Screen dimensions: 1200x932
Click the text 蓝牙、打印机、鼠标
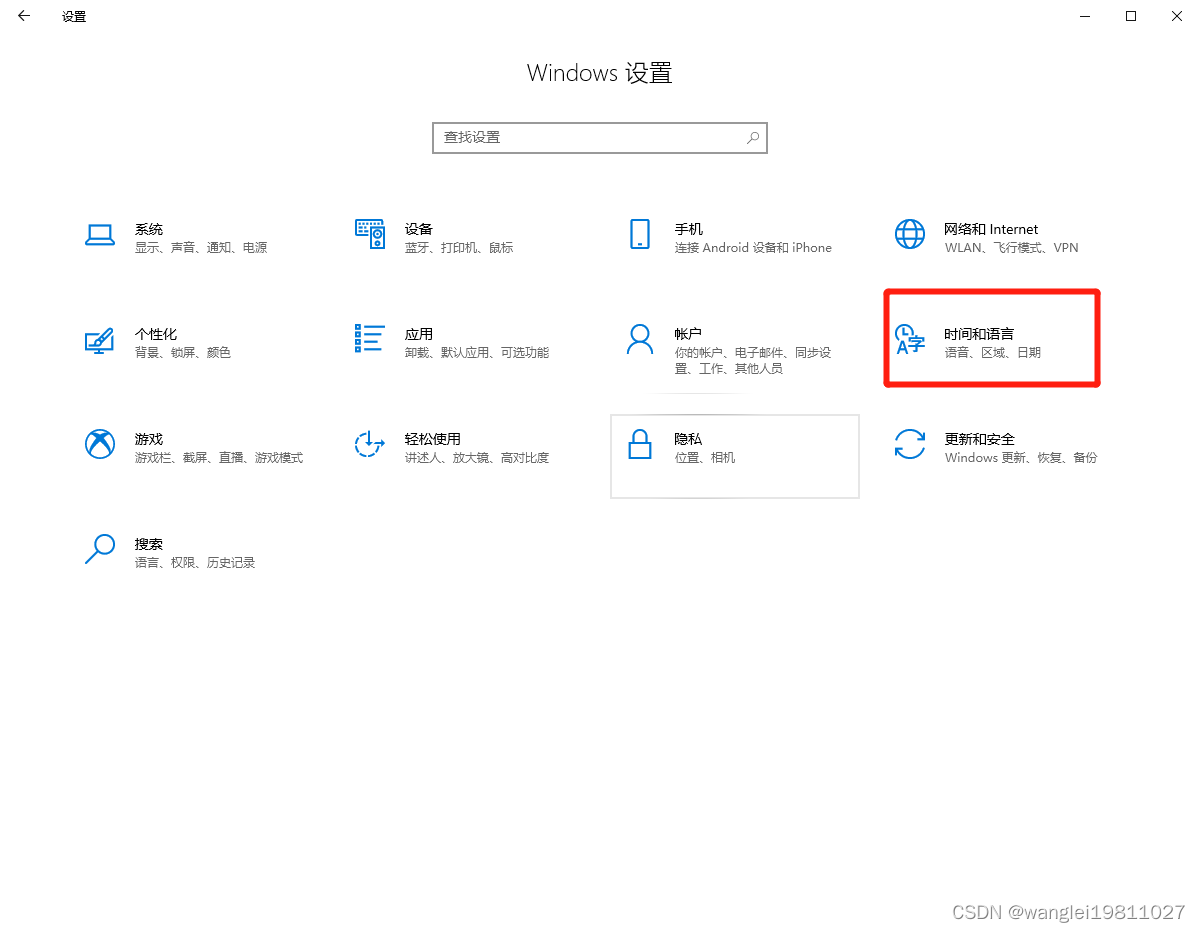tap(459, 248)
